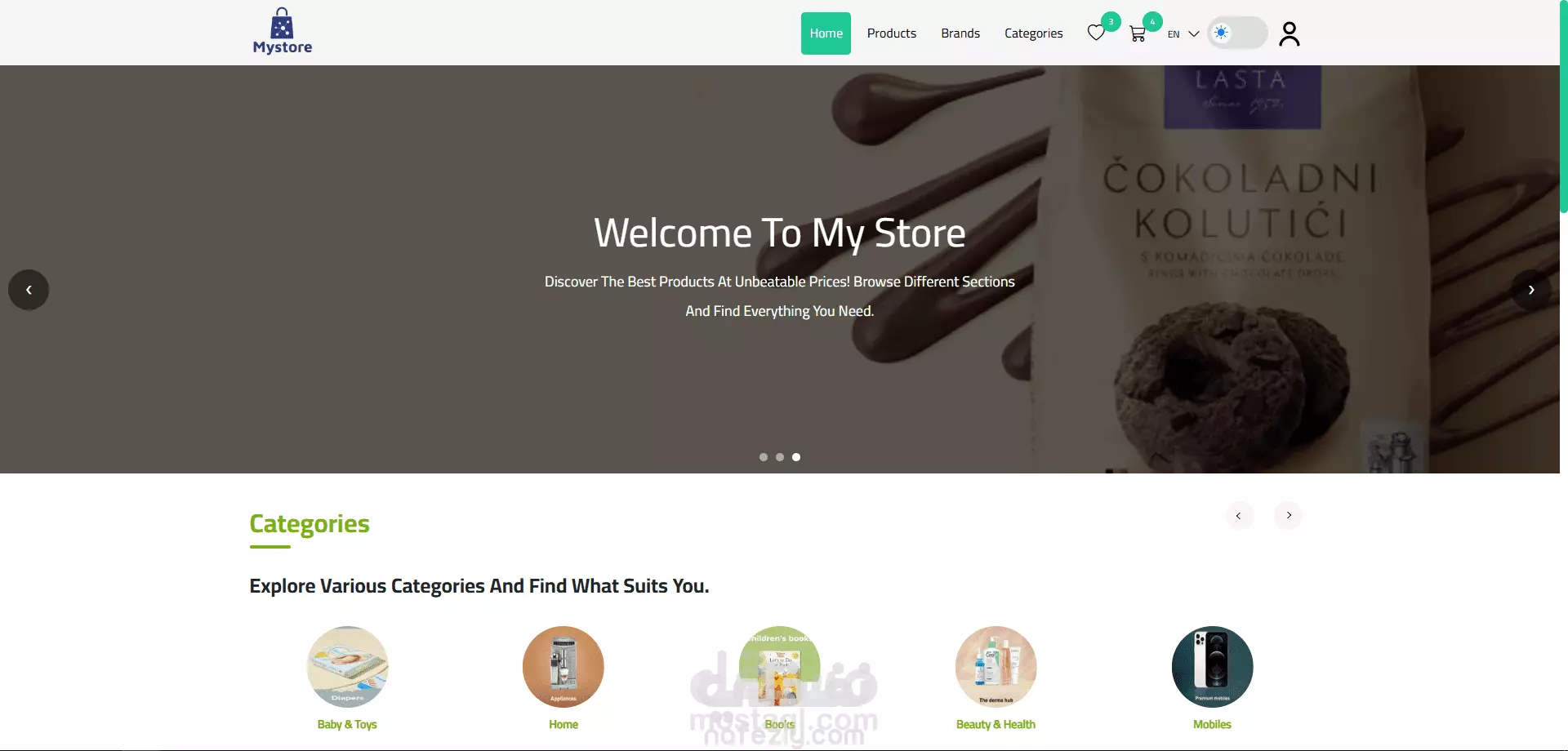Image resolution: width=1568 pixels, height=751 pixels.
Task: Advance to next hero slide arrow
Action: 1531,290
